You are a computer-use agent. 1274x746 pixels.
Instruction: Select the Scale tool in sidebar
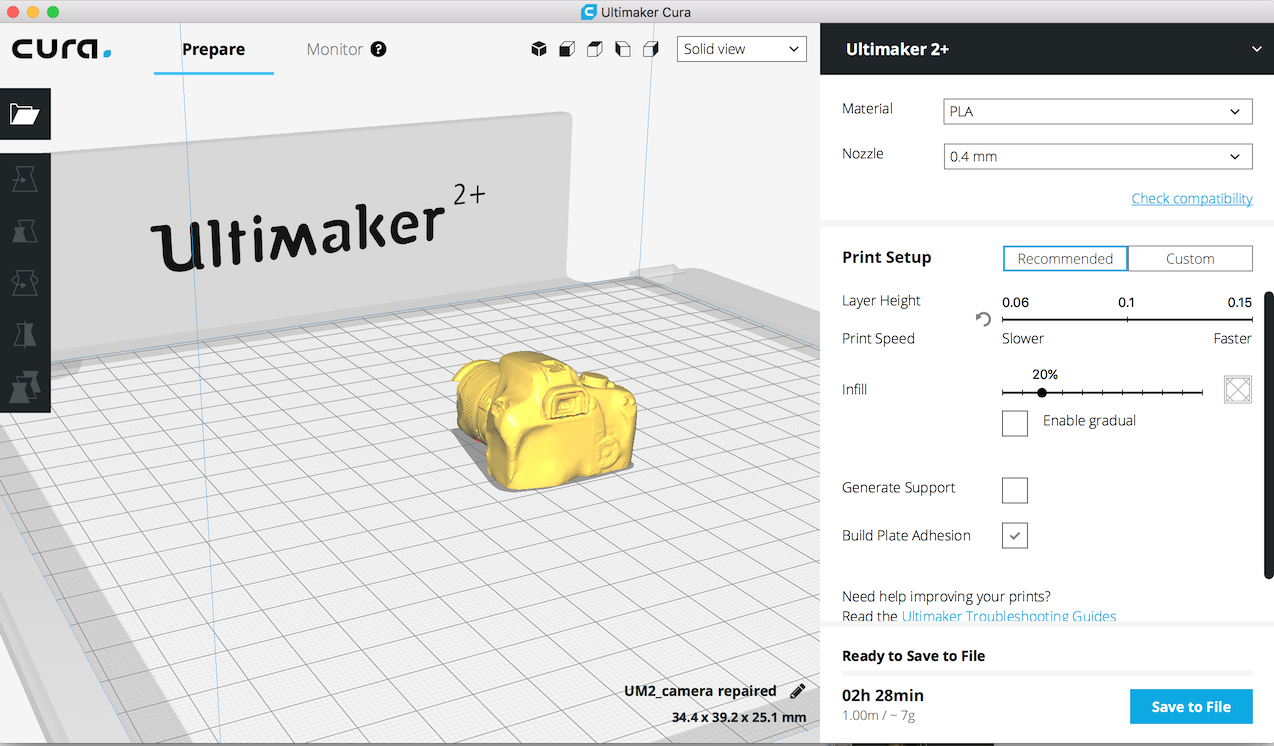coord(25,231)
